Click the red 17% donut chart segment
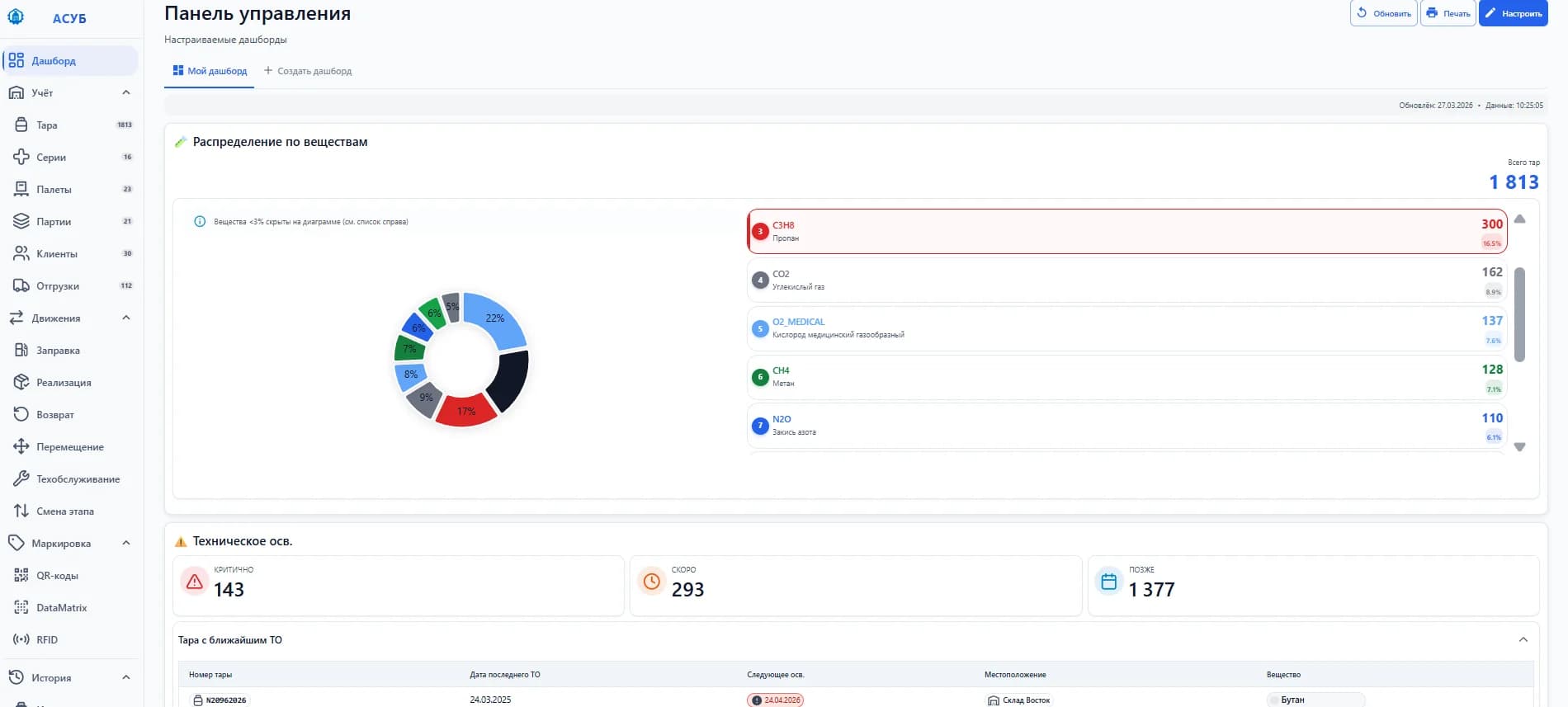 (x=465, y=411)
